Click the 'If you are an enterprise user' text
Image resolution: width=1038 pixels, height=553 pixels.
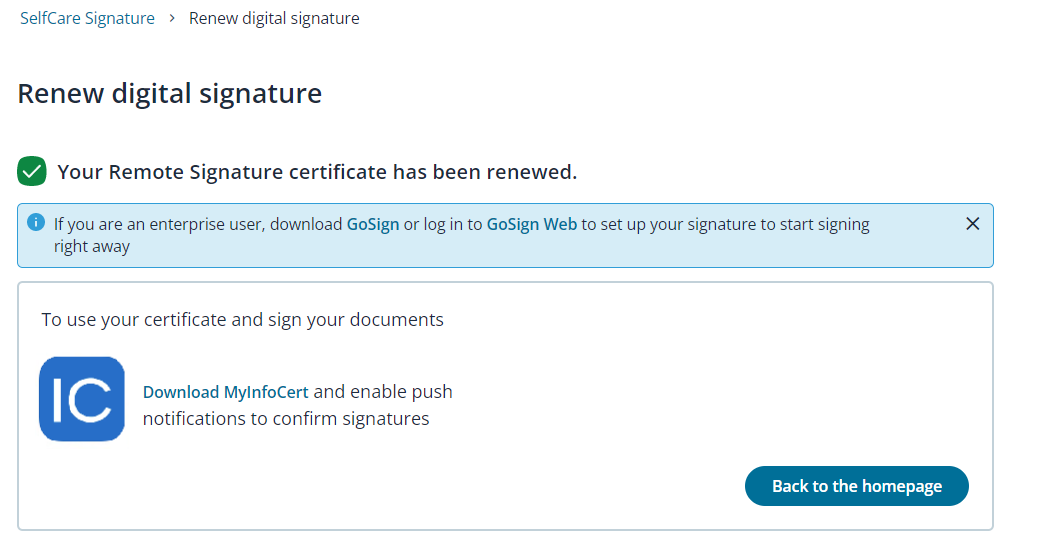(160, 224)
